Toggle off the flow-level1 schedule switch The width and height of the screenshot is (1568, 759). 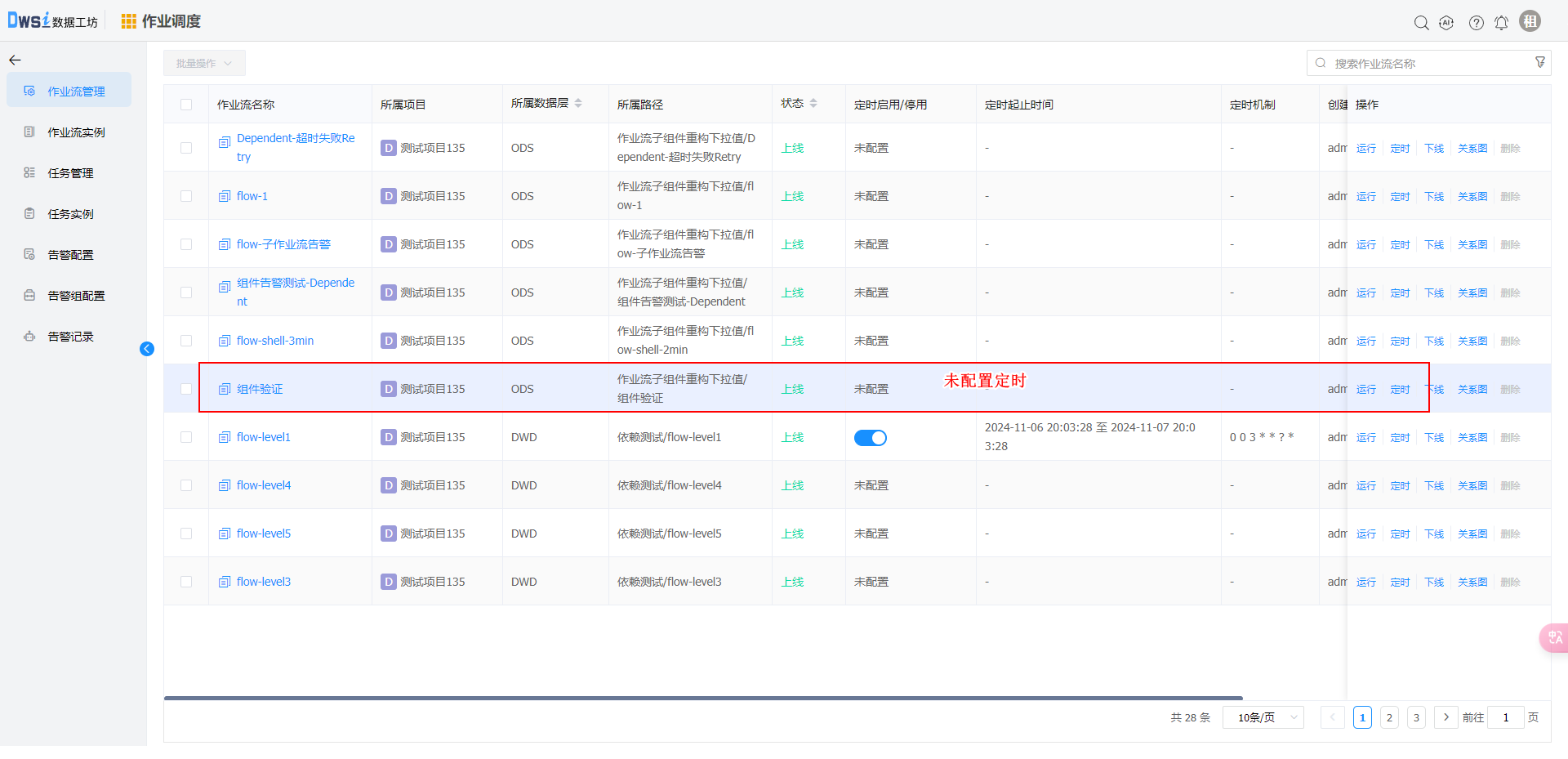pyautogui.click(x=870, y=438)
